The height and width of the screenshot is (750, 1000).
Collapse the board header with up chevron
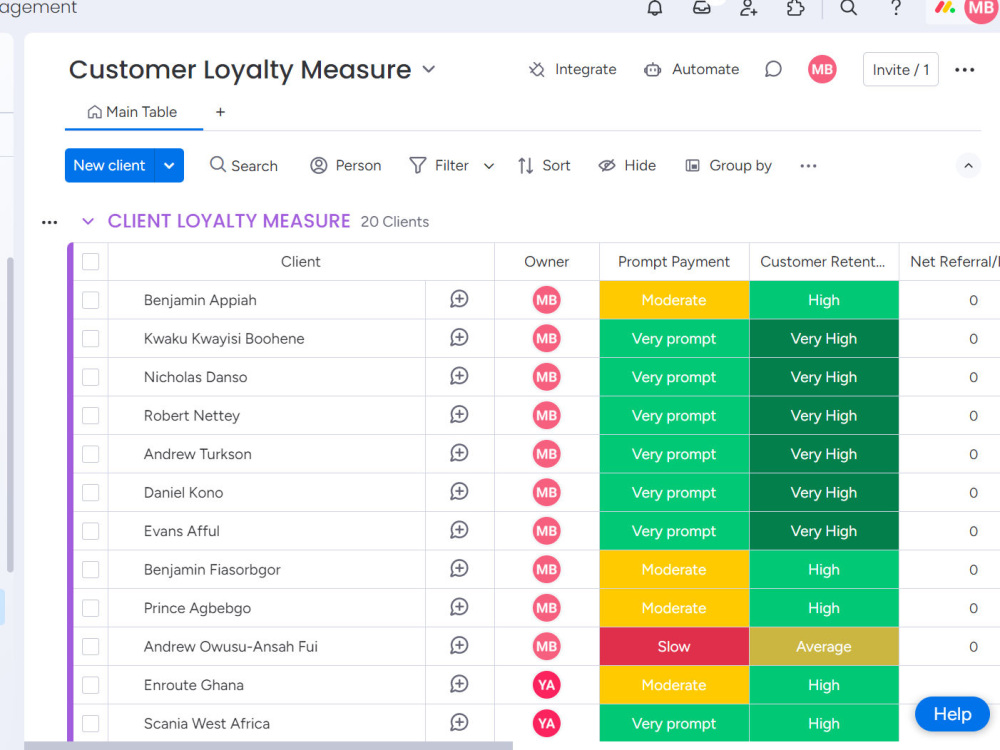pyautogui.click(x=968, y=166)
